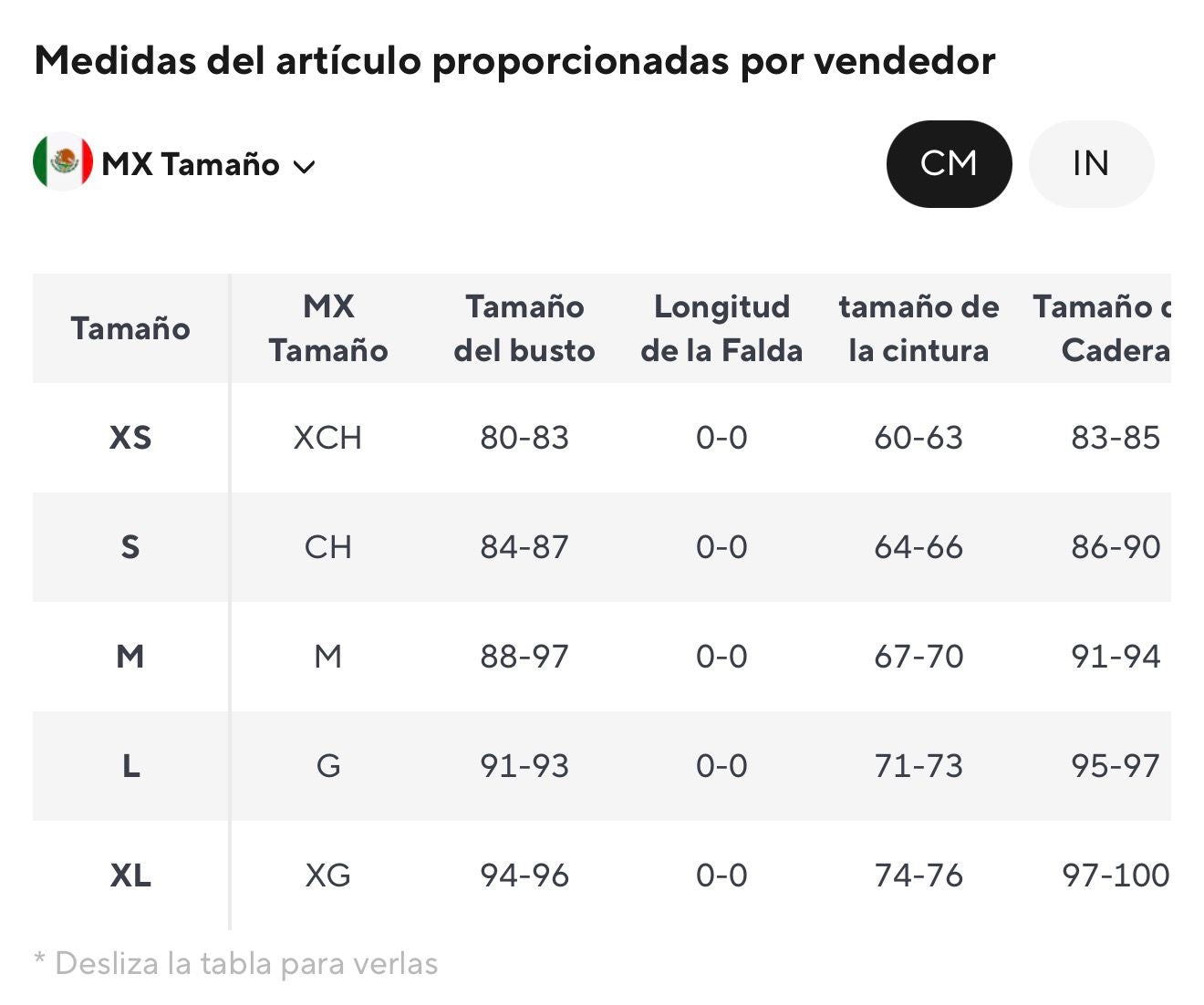Click the Tamaño del busto header

tap(524, 328)
